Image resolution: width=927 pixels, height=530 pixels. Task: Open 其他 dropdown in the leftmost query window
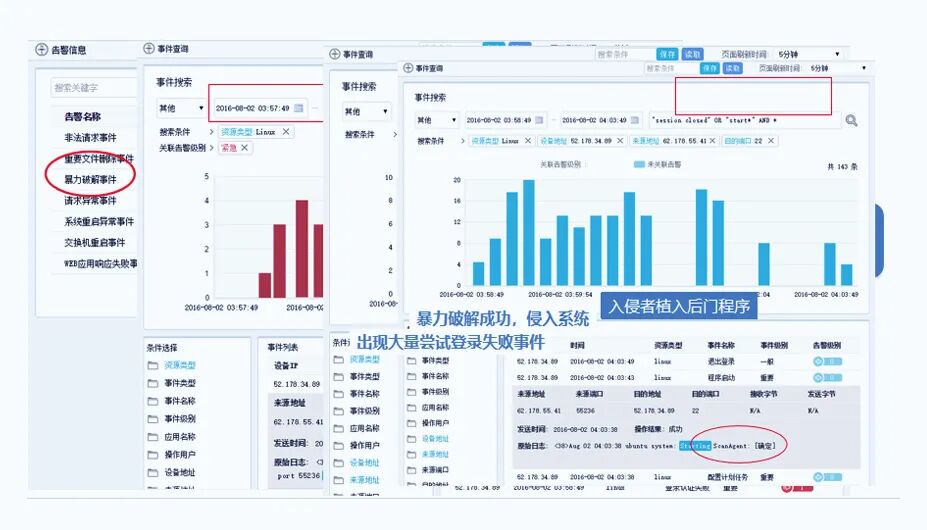pyautogui.click(x=181, y=108)
